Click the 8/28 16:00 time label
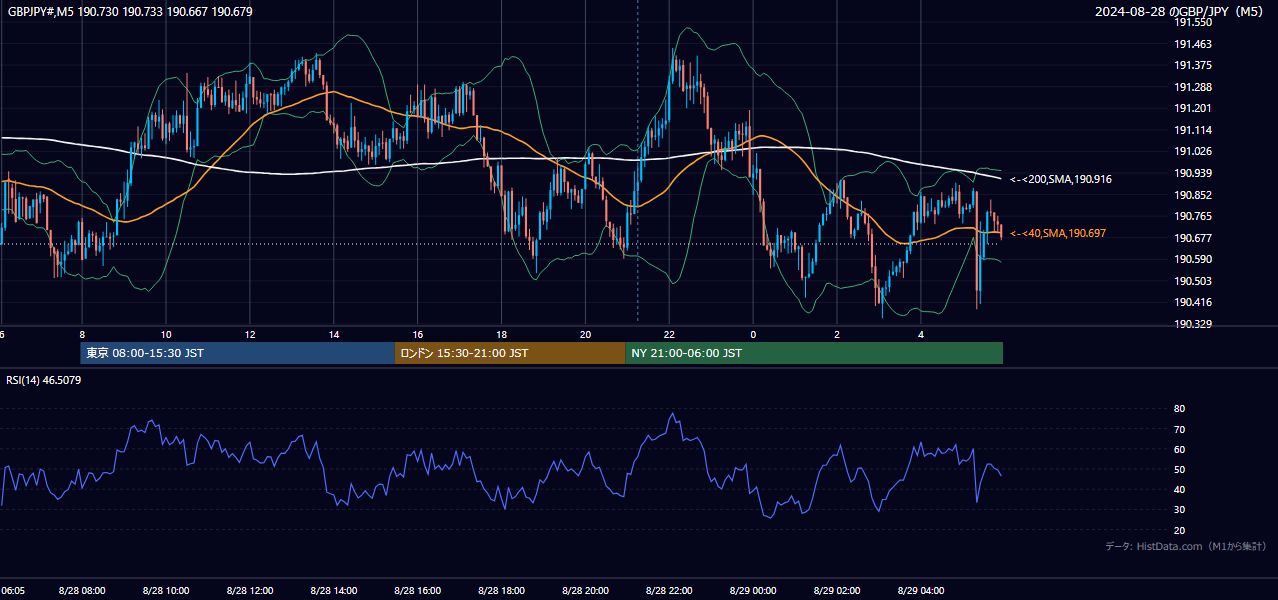The image size is (1278, 600). (x=418, y=591)
